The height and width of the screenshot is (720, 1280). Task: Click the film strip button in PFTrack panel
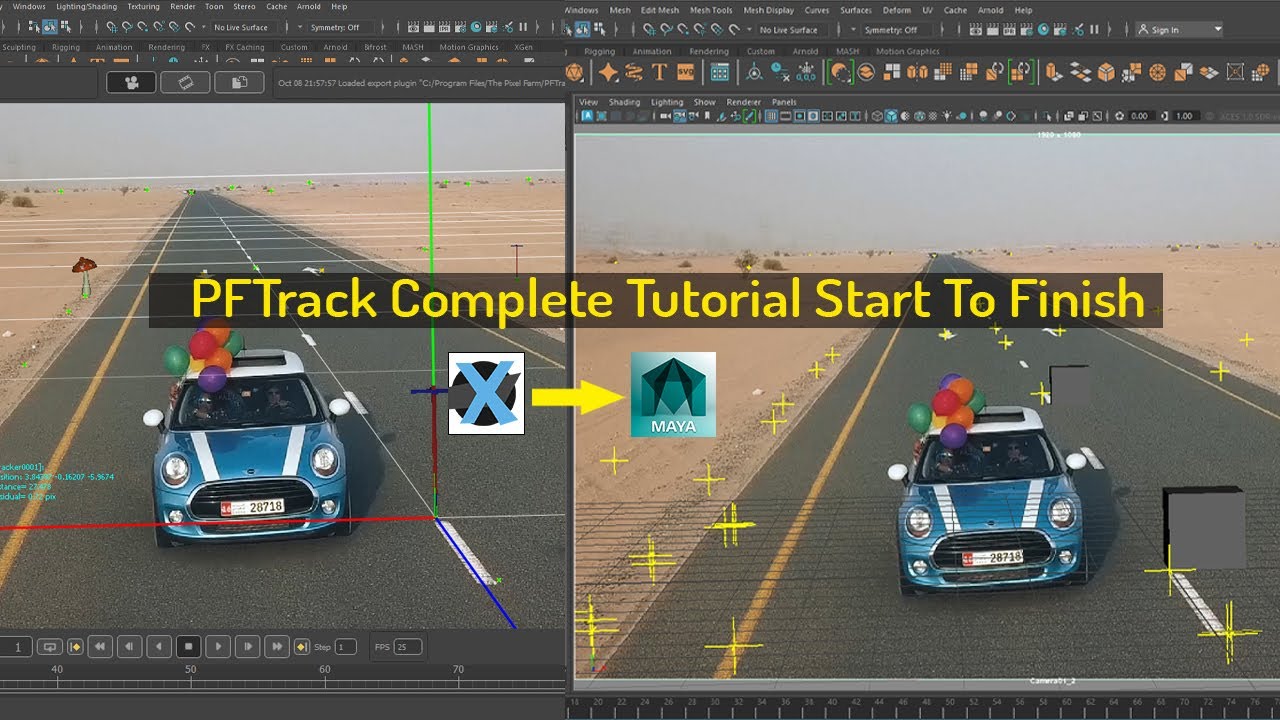point(186,83)
